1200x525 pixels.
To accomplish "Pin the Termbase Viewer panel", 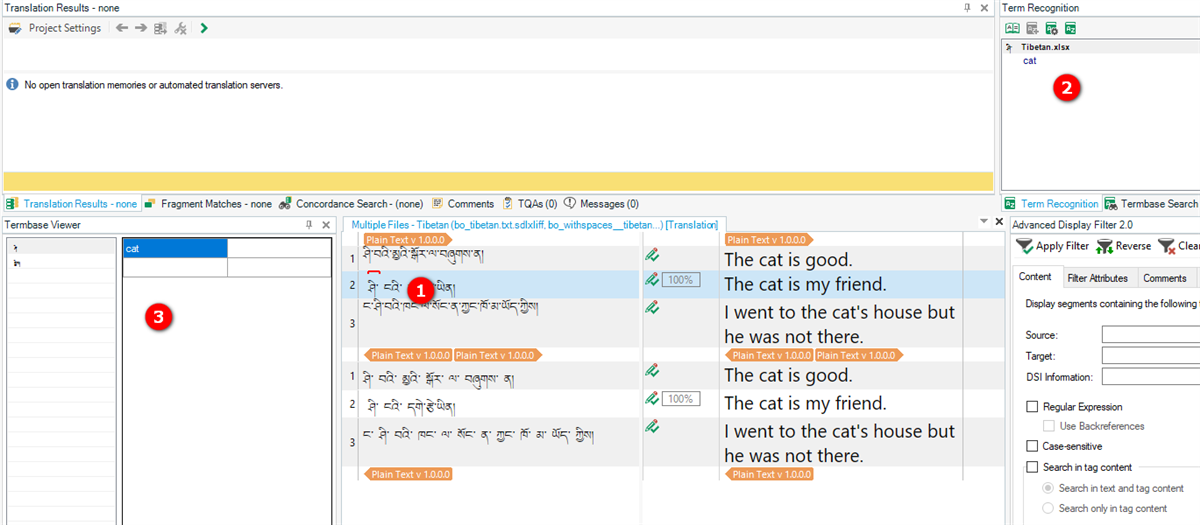I will point(309,225).
